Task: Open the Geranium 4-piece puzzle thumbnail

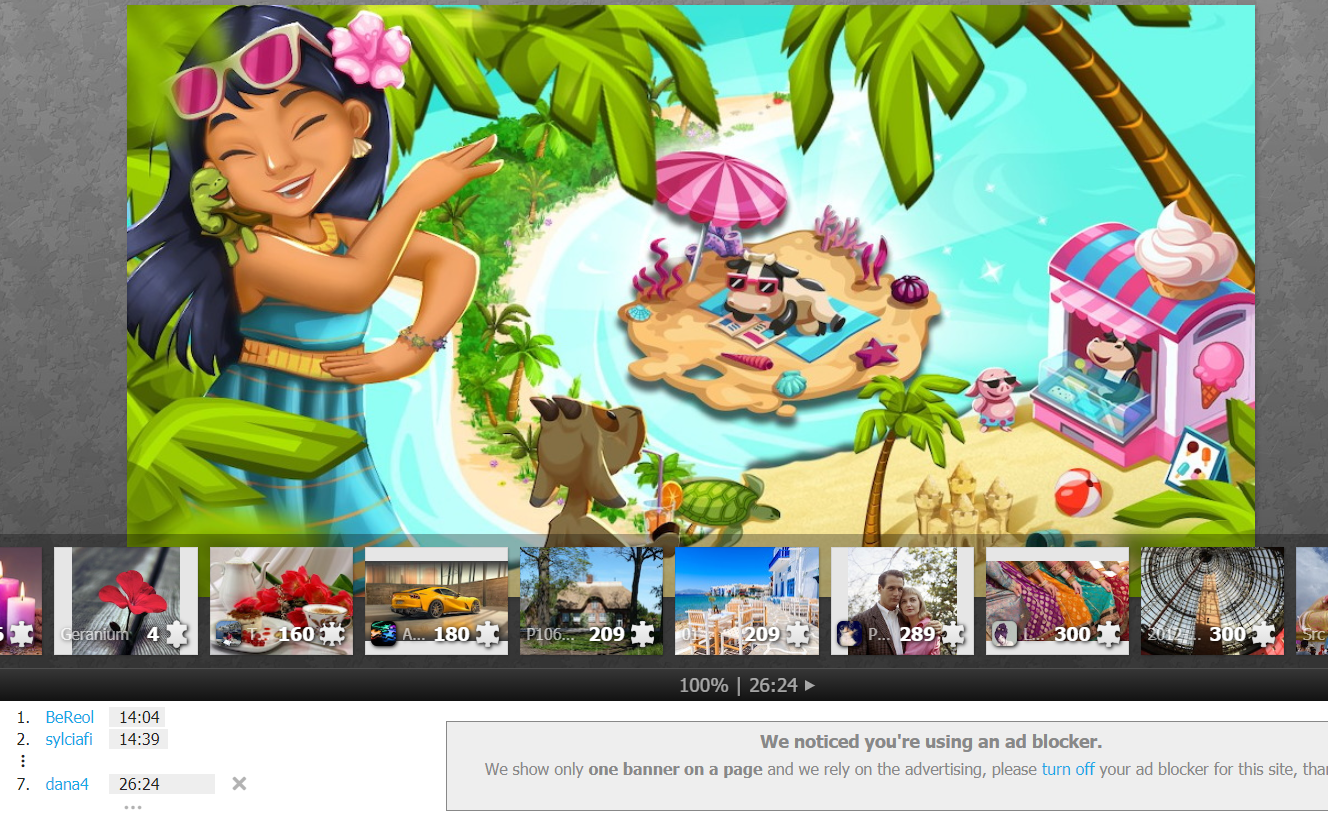Action: [125, 601]
